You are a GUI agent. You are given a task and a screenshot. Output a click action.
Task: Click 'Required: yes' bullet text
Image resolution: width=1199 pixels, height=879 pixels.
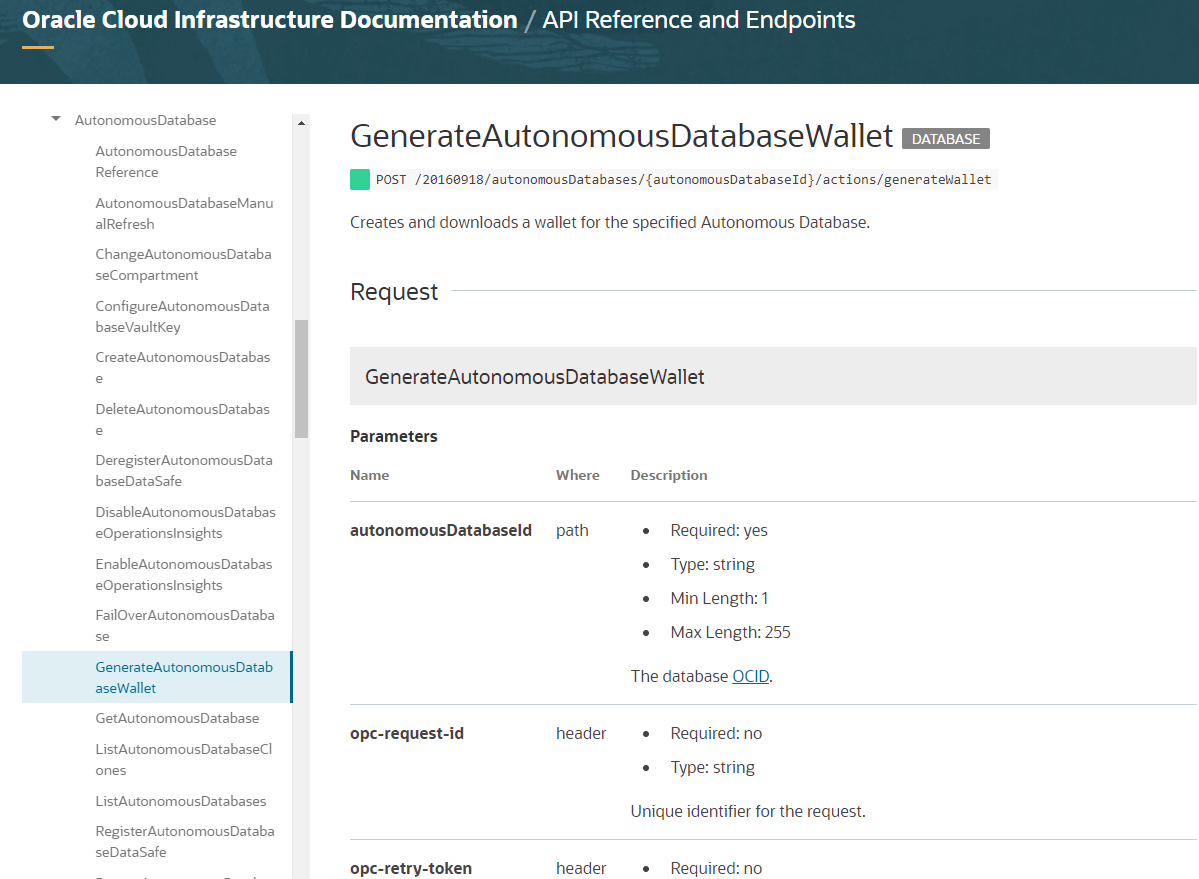click(719, 530)
